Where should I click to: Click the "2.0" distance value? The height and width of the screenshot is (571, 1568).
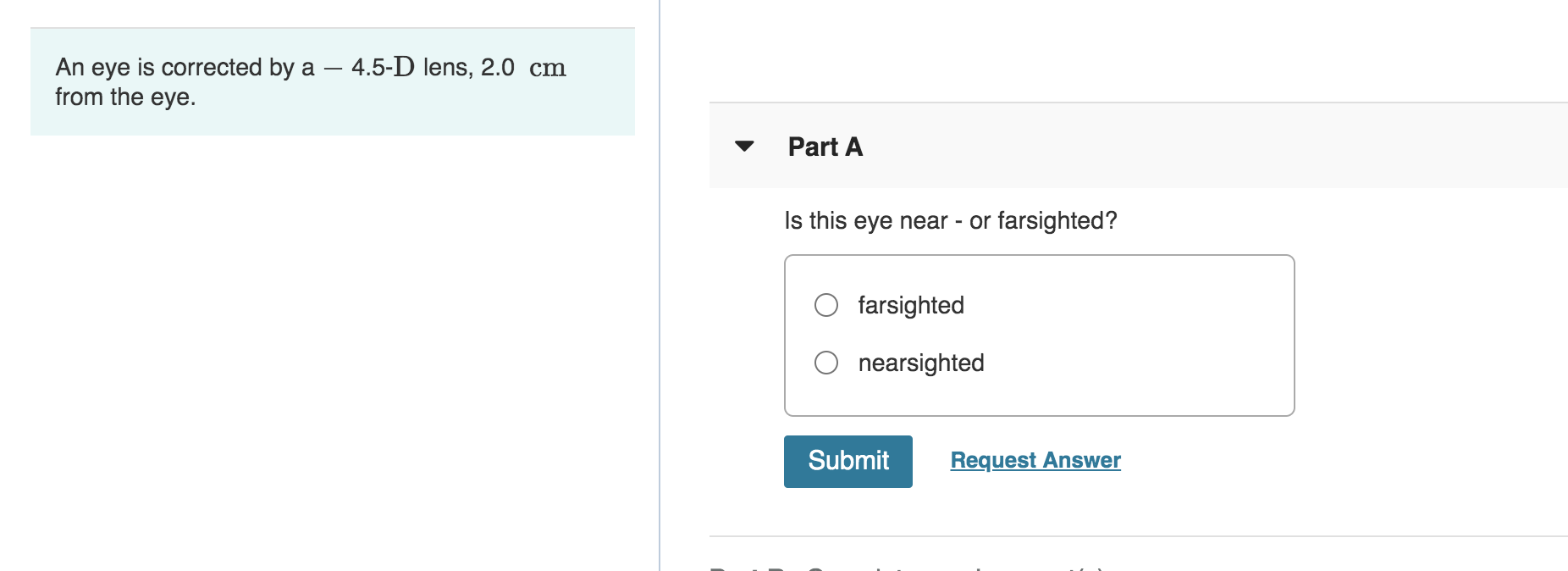497,68
